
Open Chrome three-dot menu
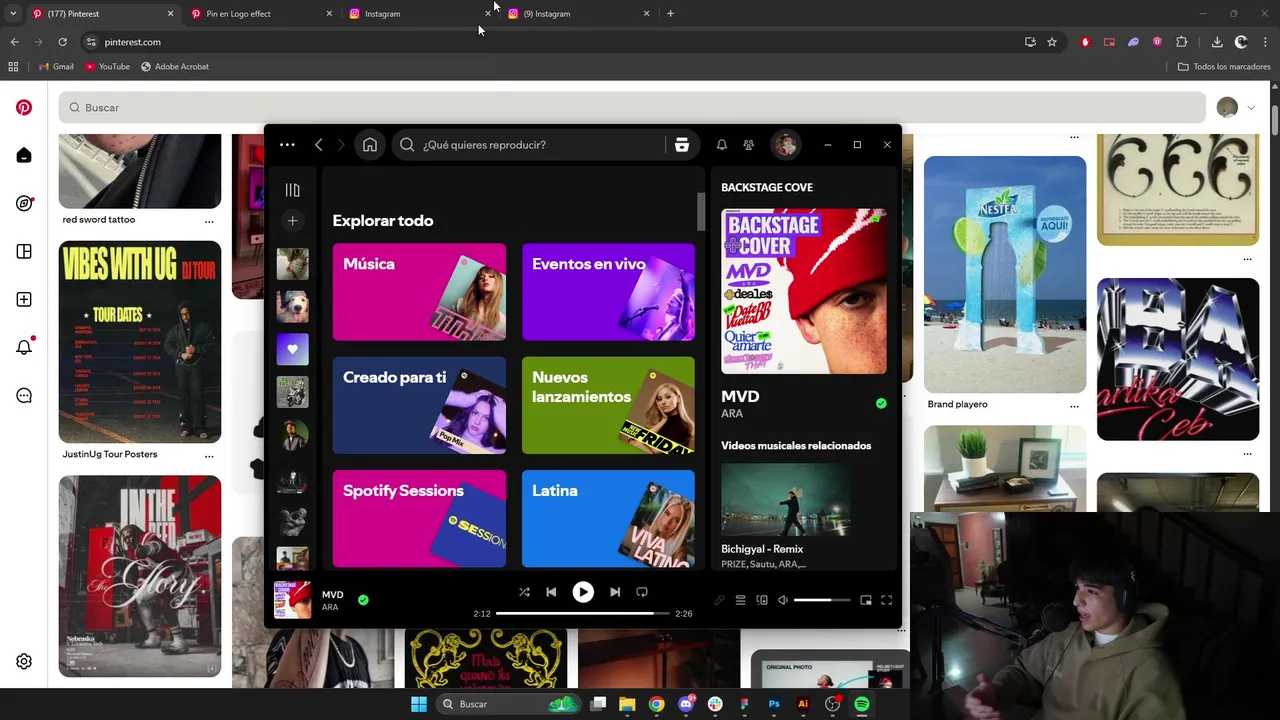[1266, 42]
